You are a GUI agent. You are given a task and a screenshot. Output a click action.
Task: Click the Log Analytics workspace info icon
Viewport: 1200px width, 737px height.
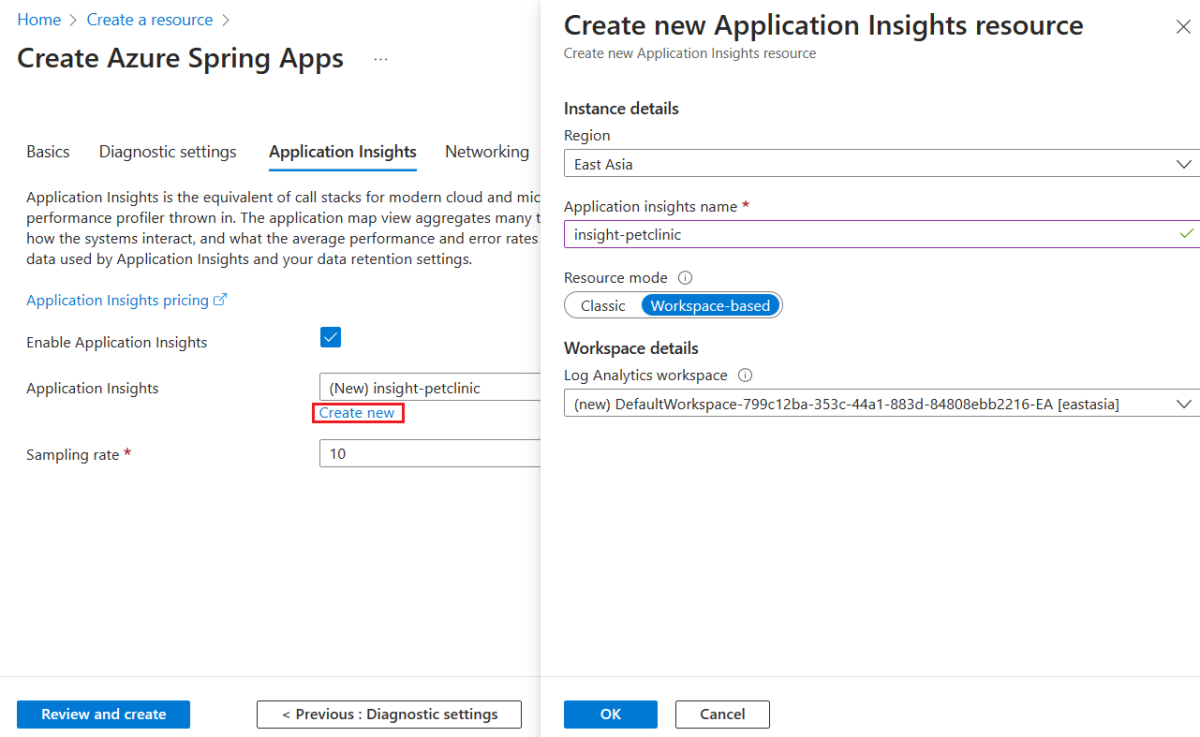coord(744,376)
